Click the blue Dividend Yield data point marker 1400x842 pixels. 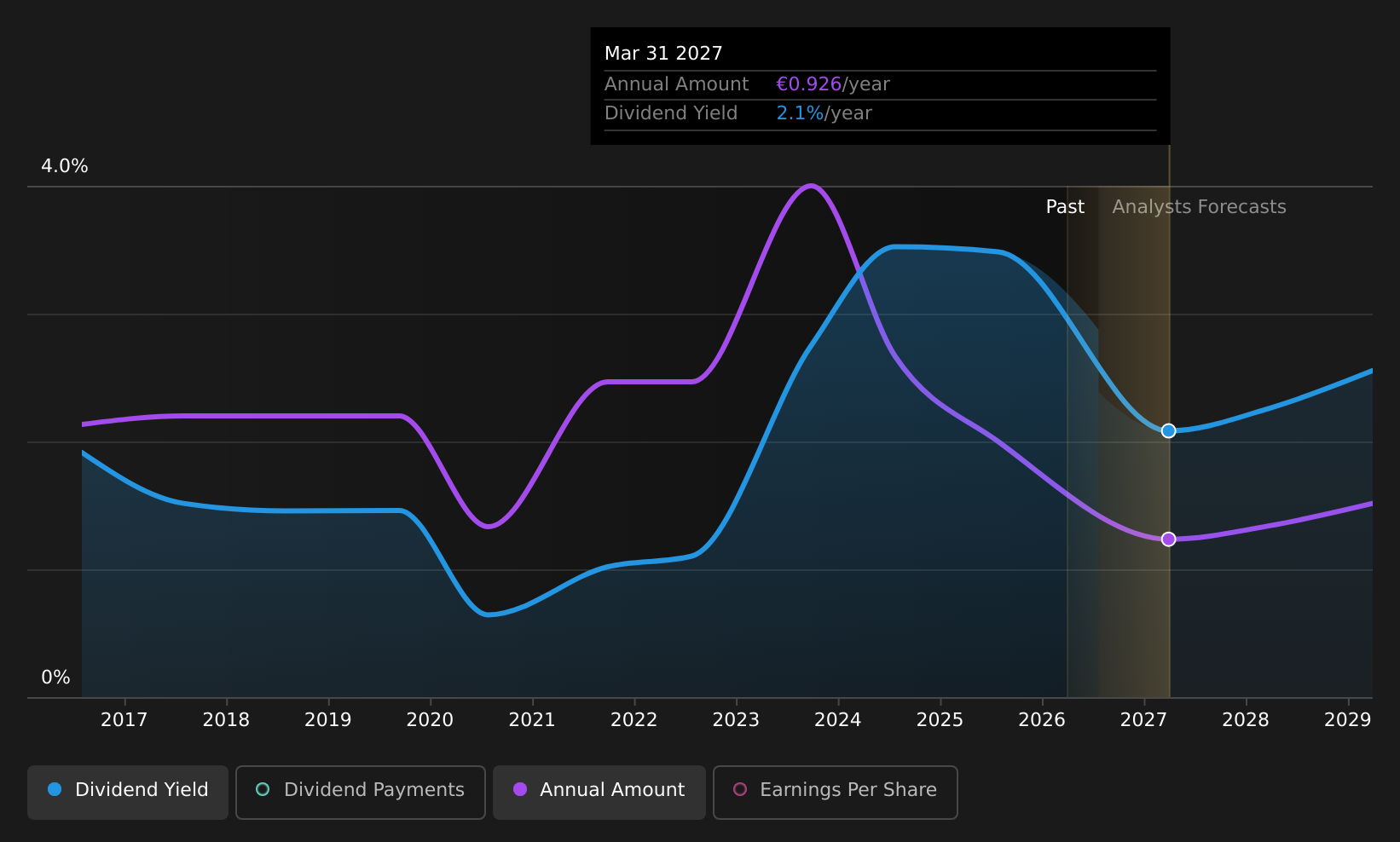pyautogui.click(x=1168, y=431)
